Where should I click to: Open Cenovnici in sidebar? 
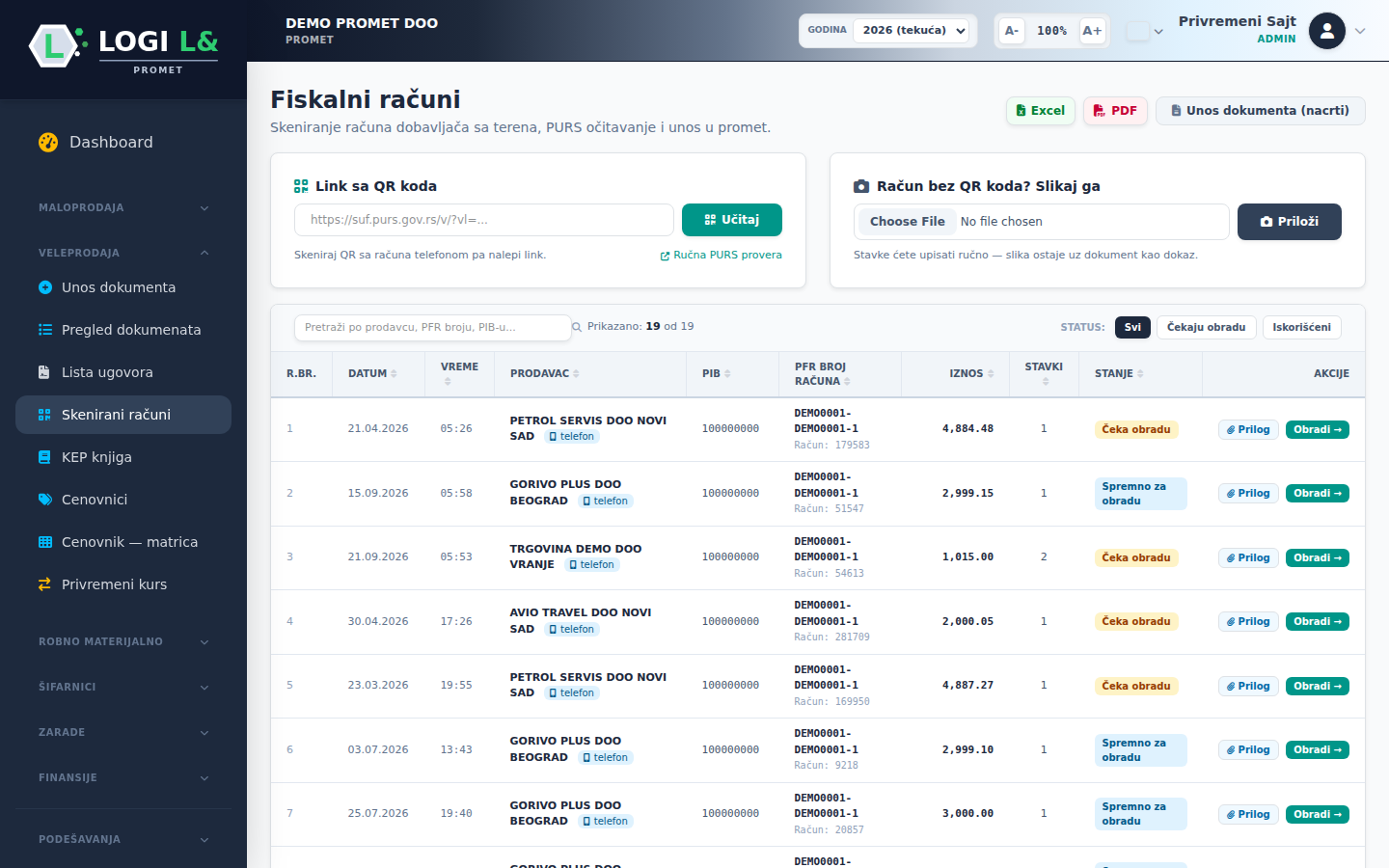tap(123, 500)
